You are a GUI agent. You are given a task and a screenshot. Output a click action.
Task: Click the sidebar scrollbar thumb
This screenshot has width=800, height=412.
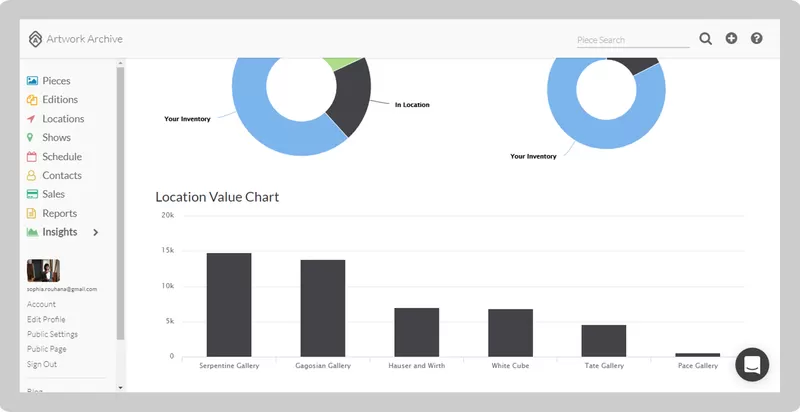click(120, 203)
